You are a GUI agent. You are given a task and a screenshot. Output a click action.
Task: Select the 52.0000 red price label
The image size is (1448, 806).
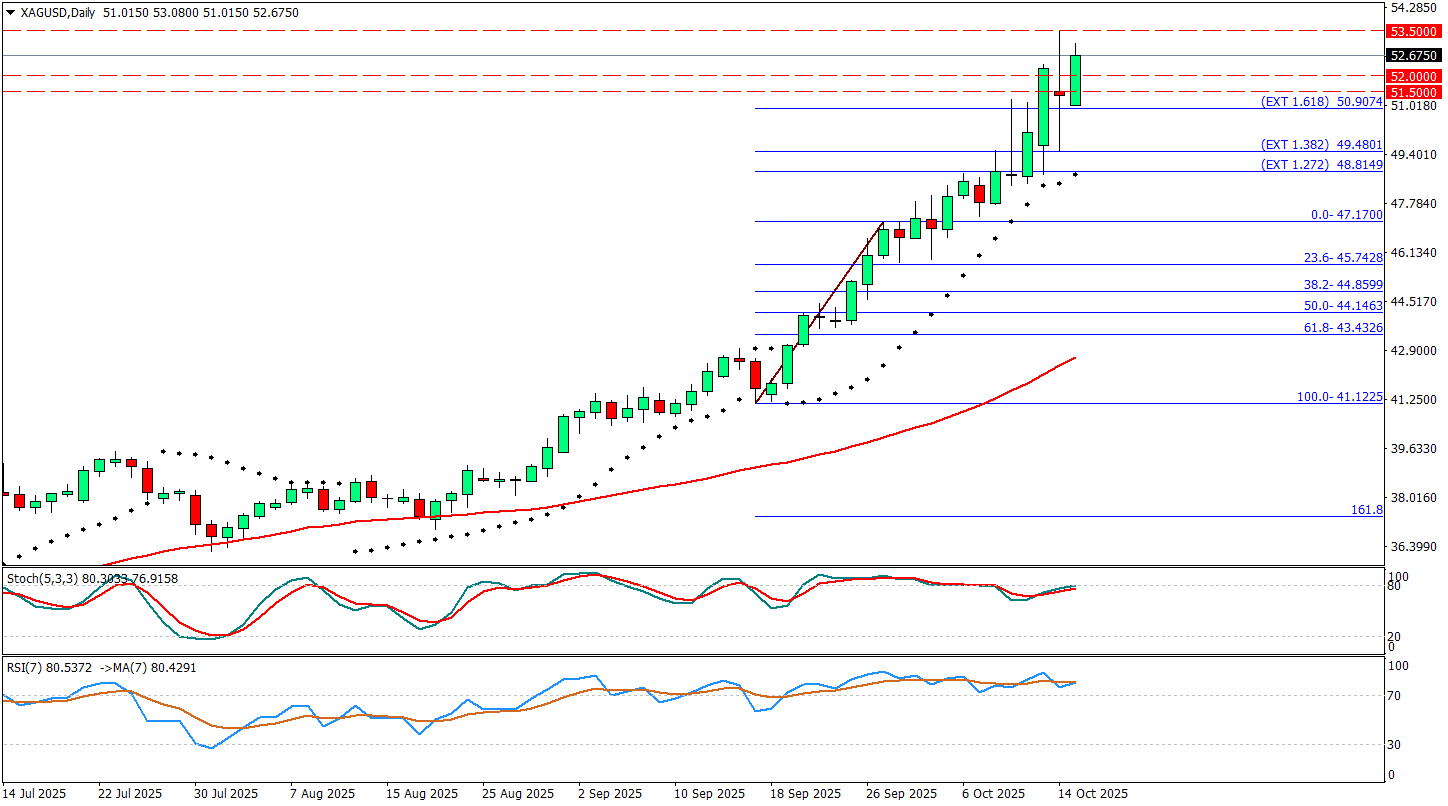click(x=1413, y=76)
